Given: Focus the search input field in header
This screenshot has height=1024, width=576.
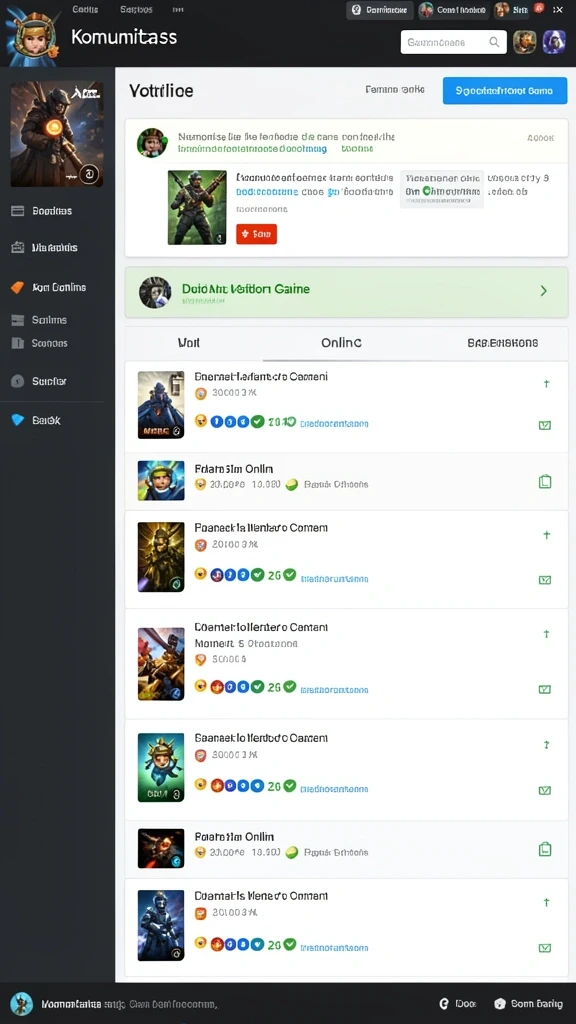Looking at the screenshot, I should [453, 42].
